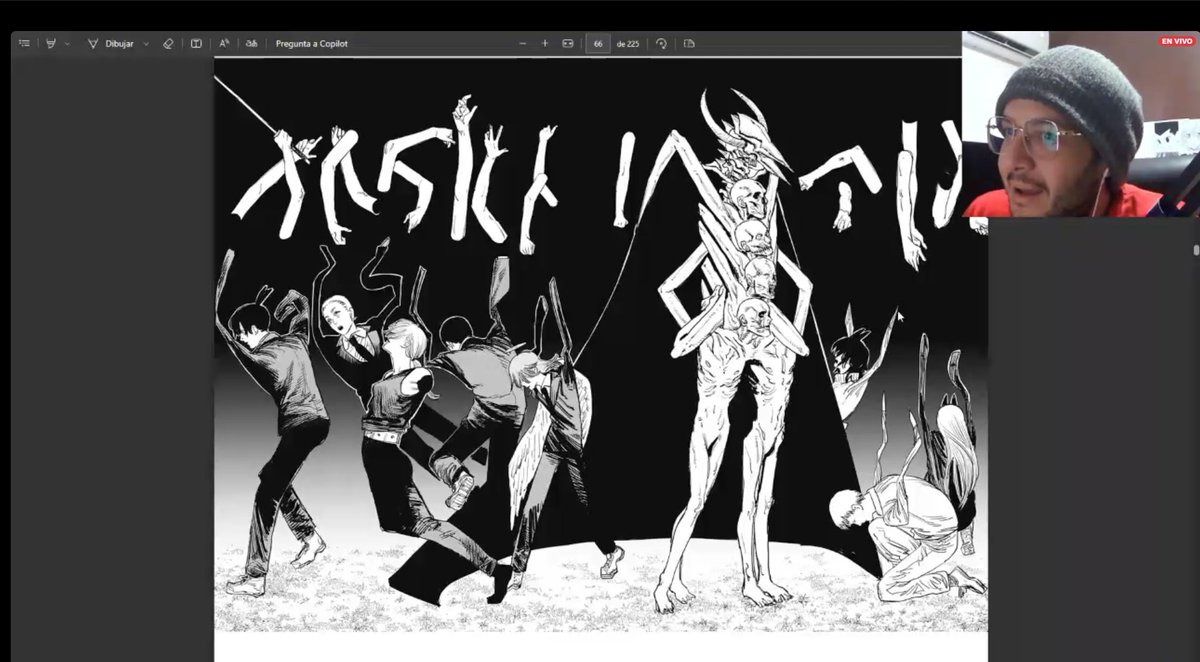Click the EN VIVO live badge
Image resolution: width=1200 pixels, height=662 pixels.
[1177, 41]
